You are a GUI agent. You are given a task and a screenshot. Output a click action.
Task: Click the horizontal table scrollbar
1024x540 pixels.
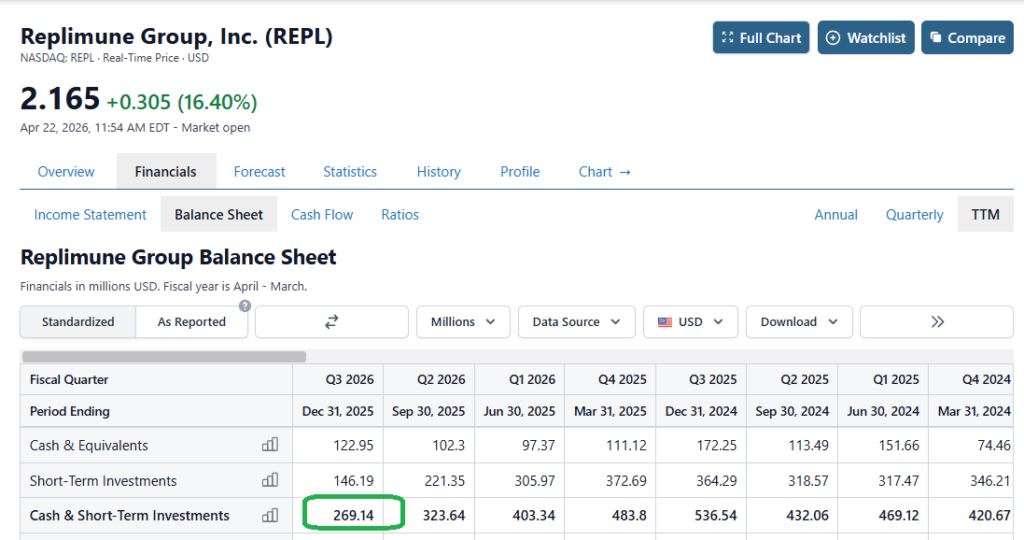164,356
